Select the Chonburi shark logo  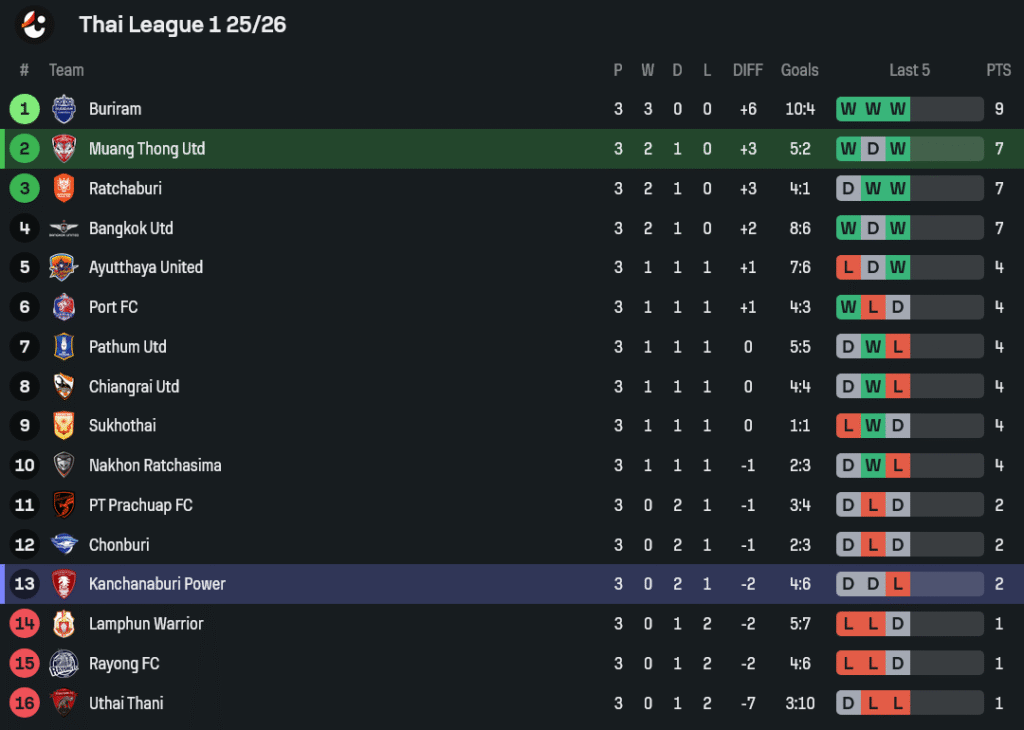coord(64,545)
